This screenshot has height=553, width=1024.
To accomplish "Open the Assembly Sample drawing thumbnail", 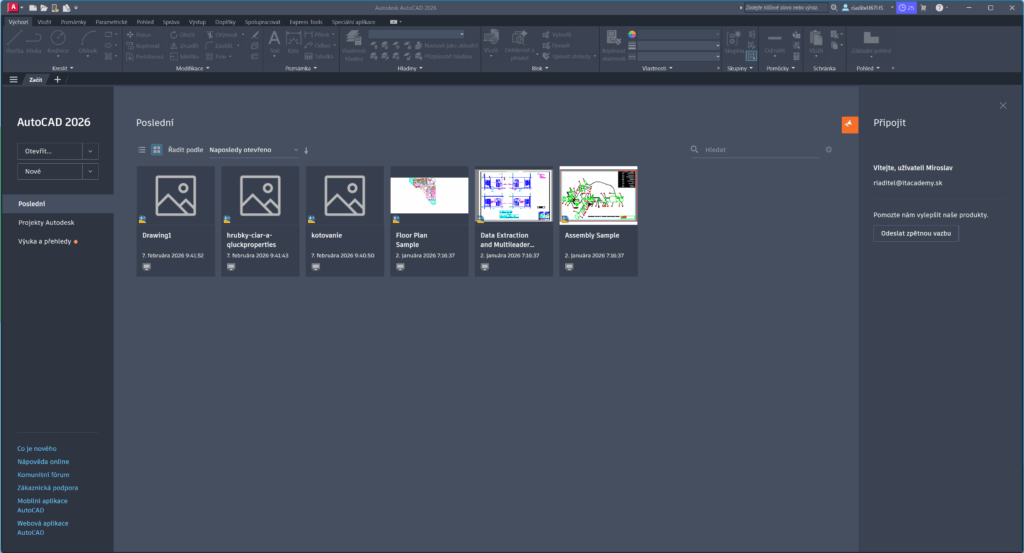I will click(x=598, y=195).
